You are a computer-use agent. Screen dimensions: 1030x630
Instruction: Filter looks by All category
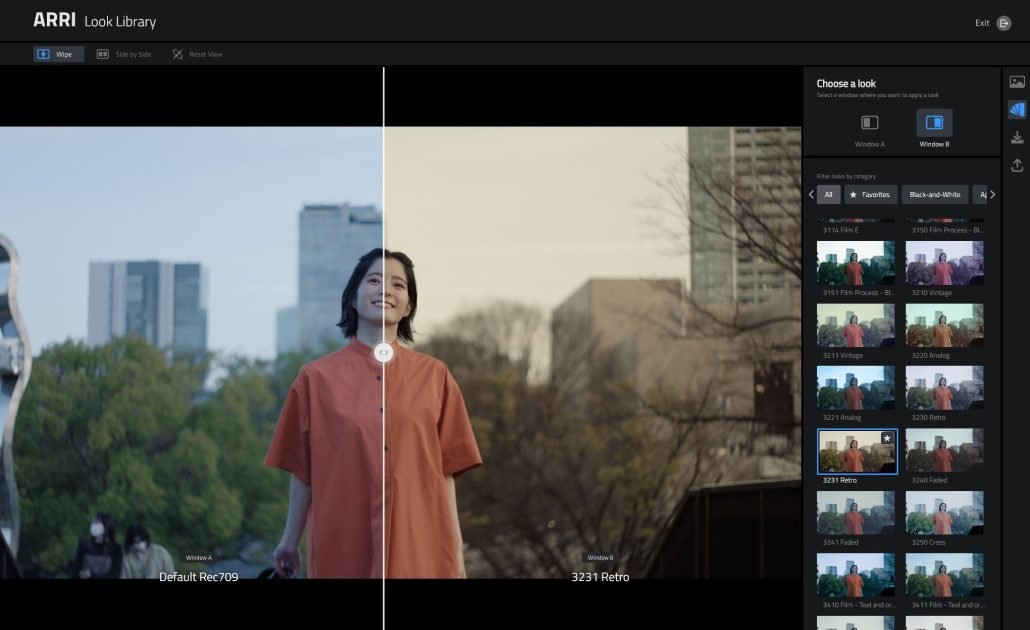point(828,195)
